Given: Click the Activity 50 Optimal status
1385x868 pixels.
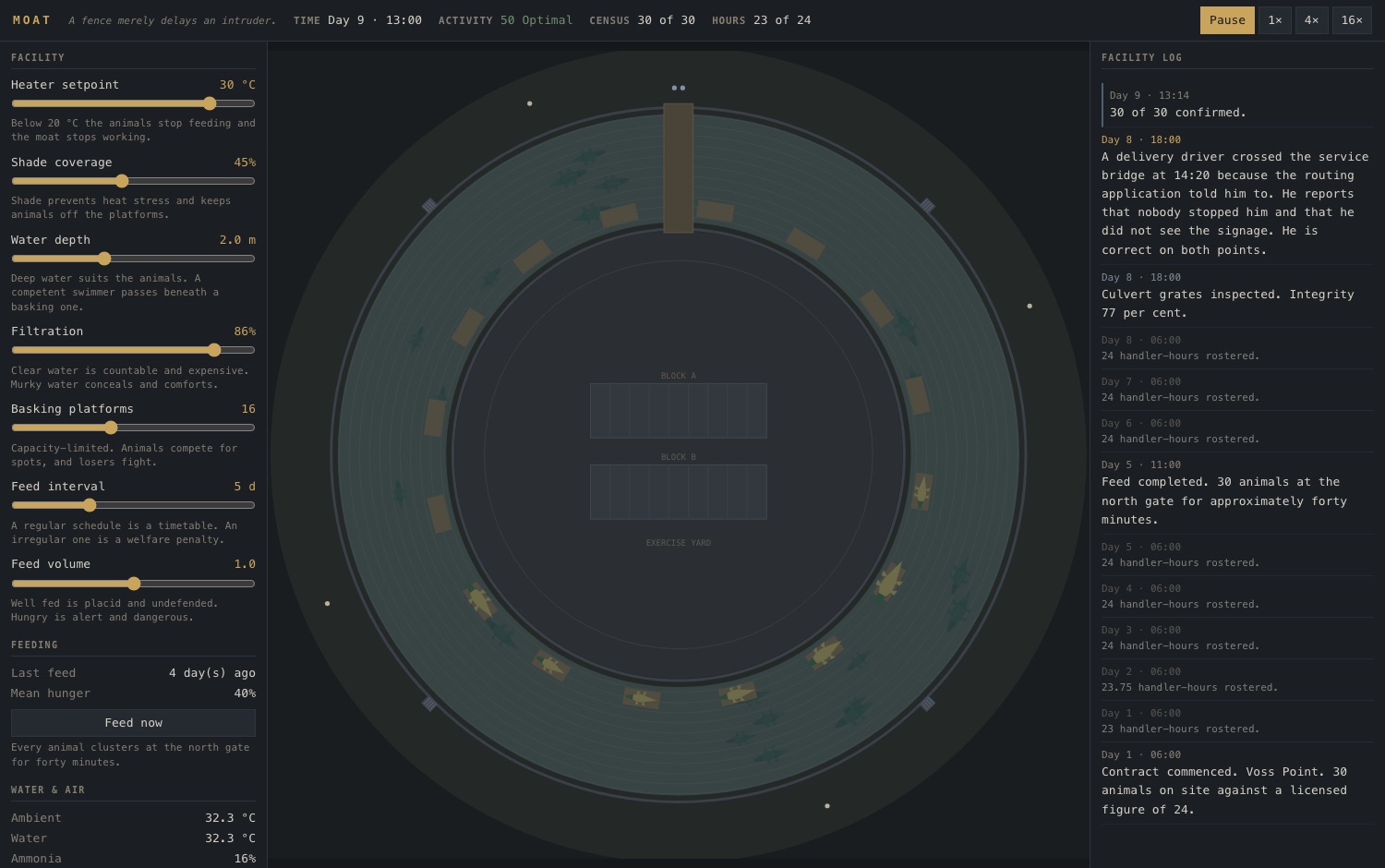Looking at the screenshot, I should pyautogui.click(x=505, y=20).
